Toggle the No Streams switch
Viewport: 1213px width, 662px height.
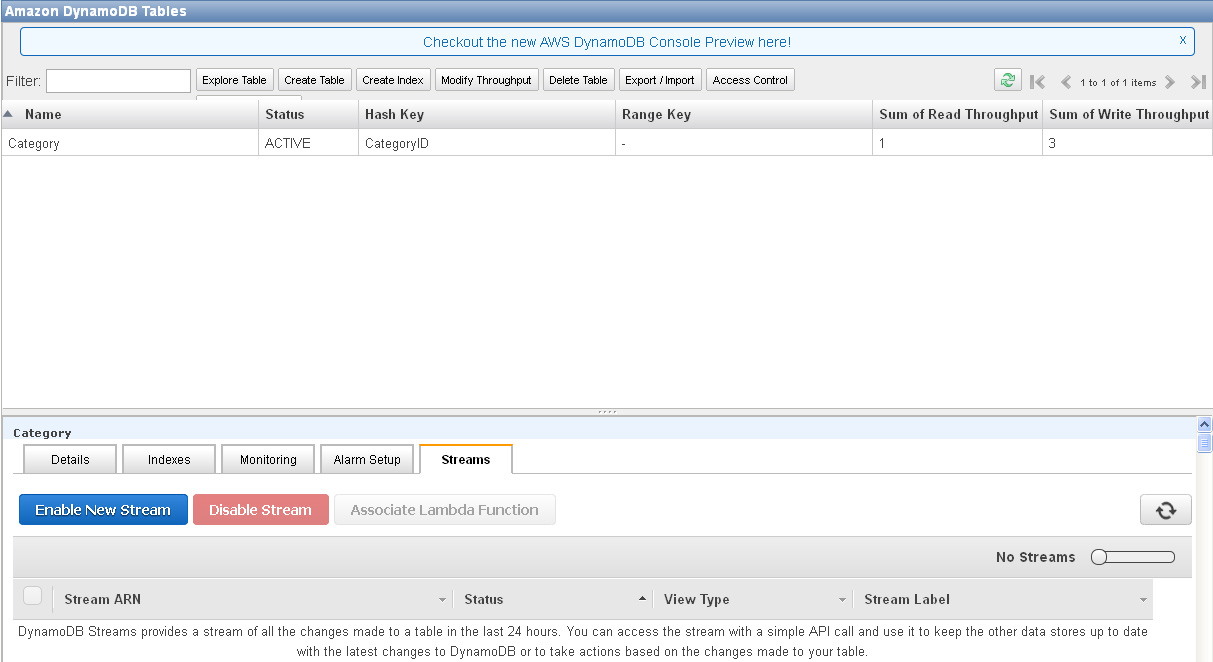1133,557
